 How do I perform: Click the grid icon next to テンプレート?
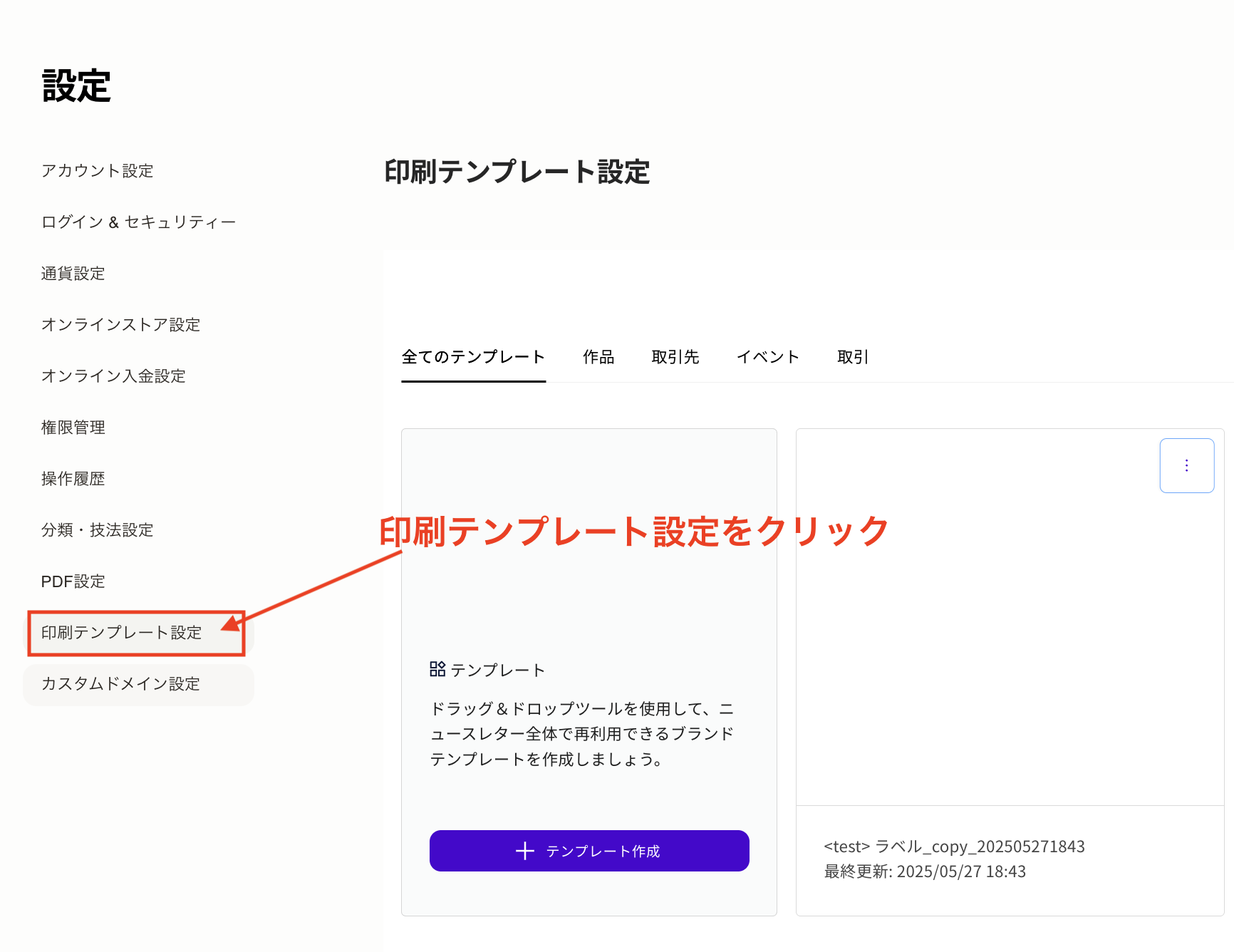(x=437, y=668)
